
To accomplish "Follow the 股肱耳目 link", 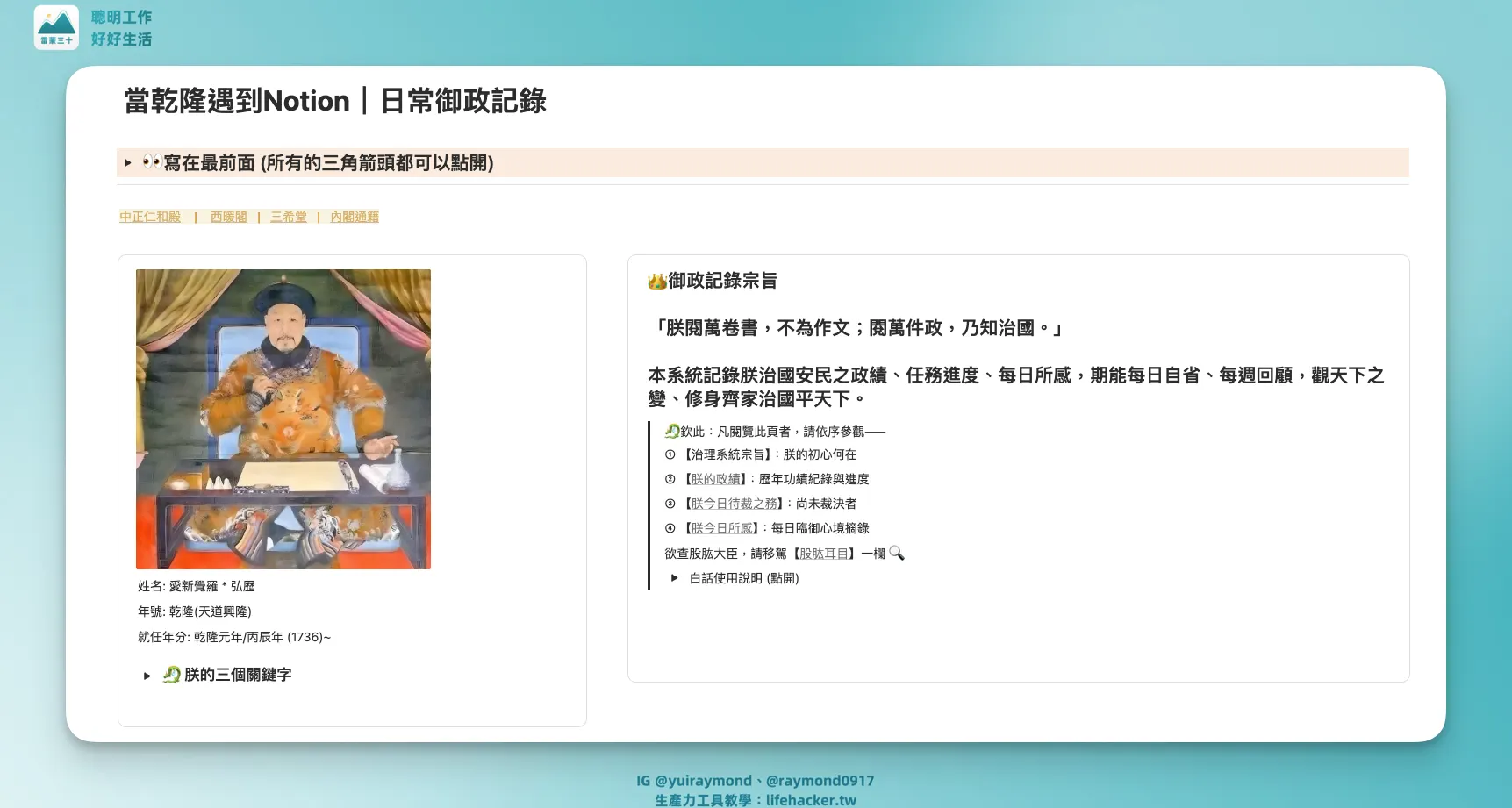I will (824, 554).
